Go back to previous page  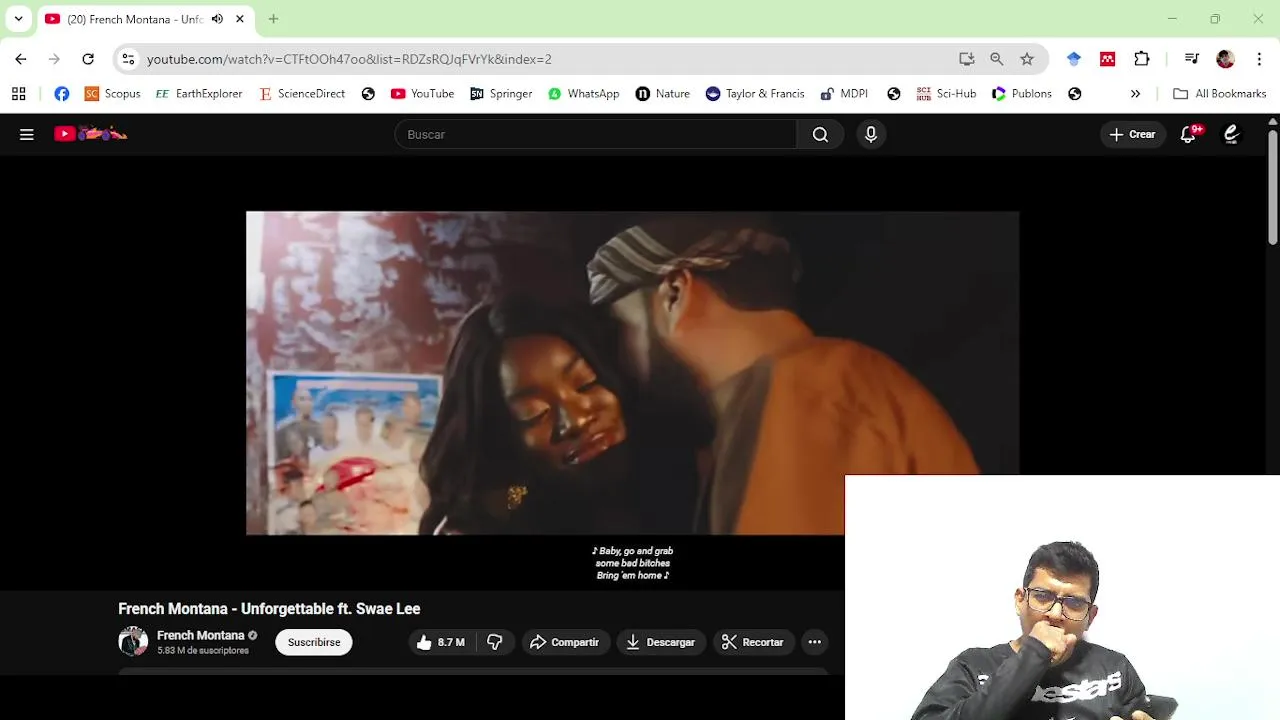(21, 59)
